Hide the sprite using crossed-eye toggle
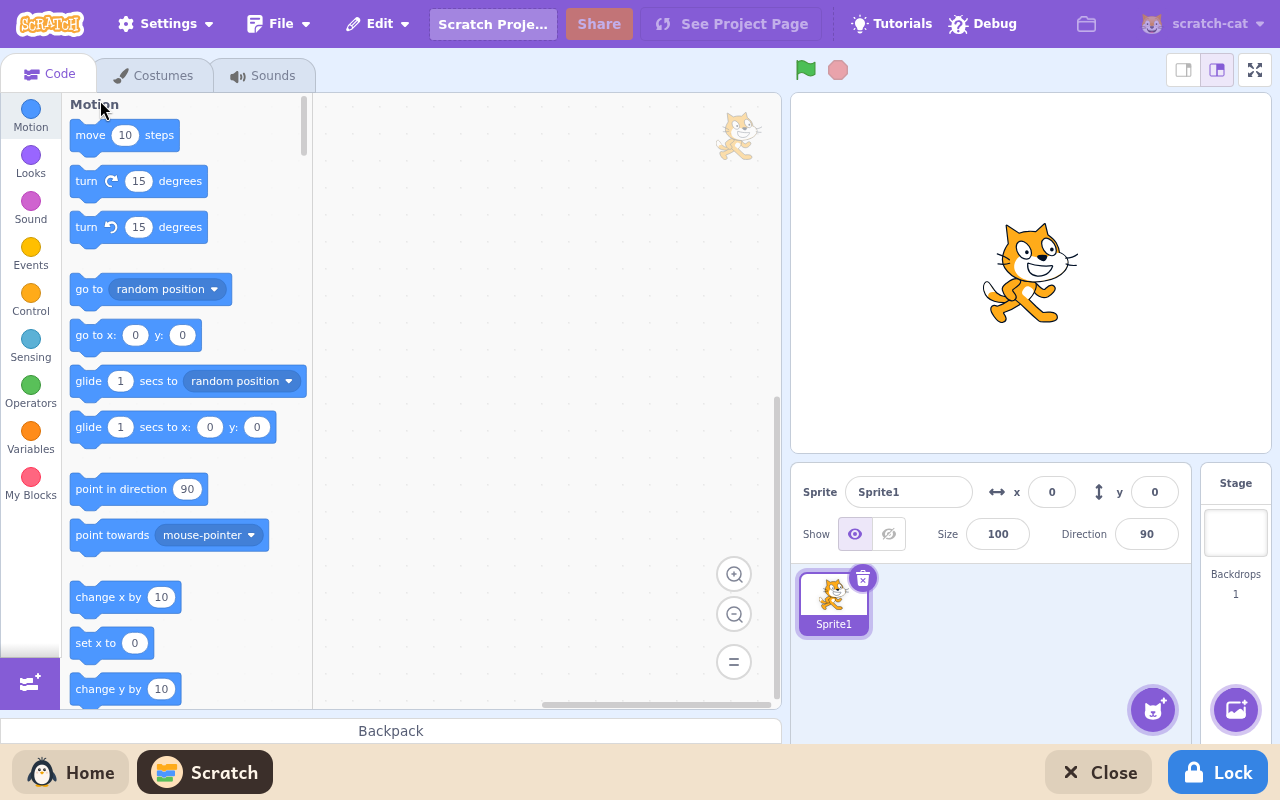This screenshot has height=800, width=1280. [x=889, y=534]
